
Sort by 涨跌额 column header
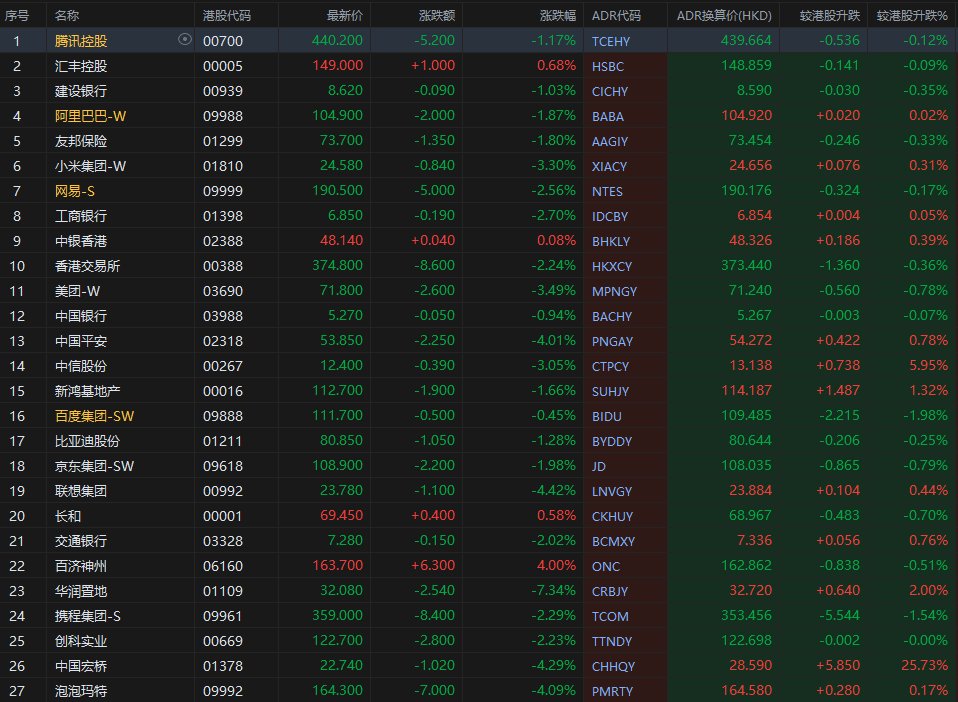coord(437,15)
